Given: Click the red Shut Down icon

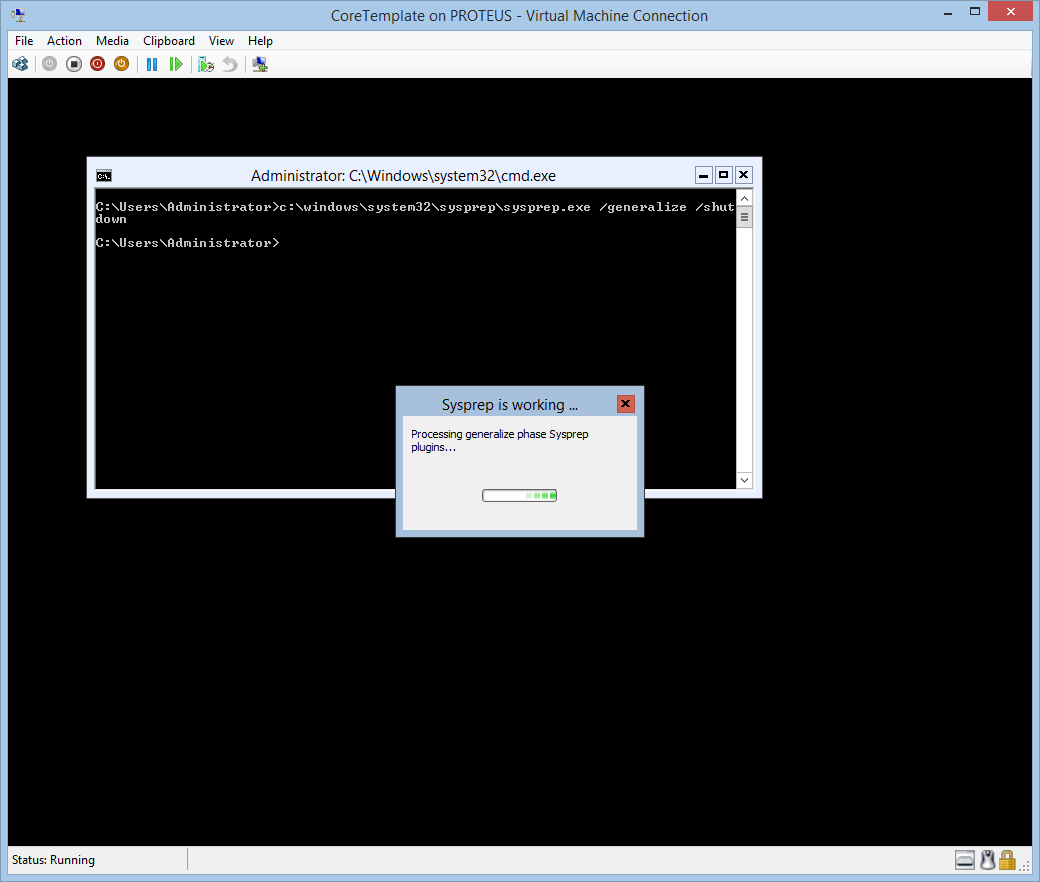Looking at the screenshot, I should (97, 64).
